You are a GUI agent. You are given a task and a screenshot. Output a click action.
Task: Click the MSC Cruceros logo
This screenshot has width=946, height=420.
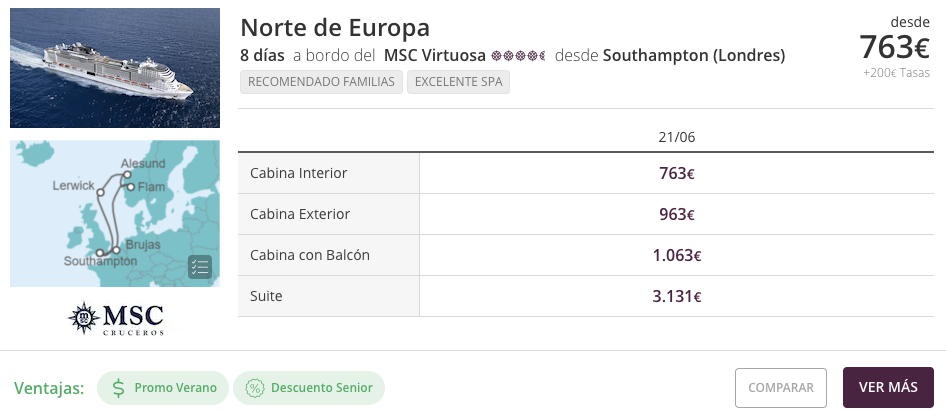pos(115,318)
